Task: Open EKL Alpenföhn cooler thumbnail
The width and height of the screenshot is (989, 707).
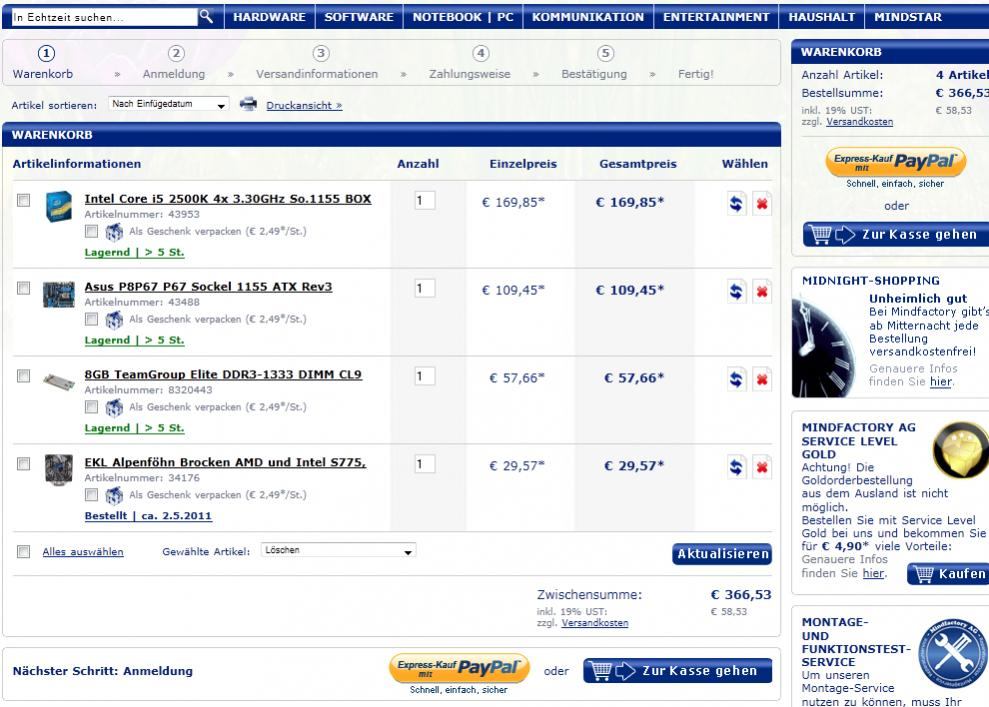Action: (59, 469)
